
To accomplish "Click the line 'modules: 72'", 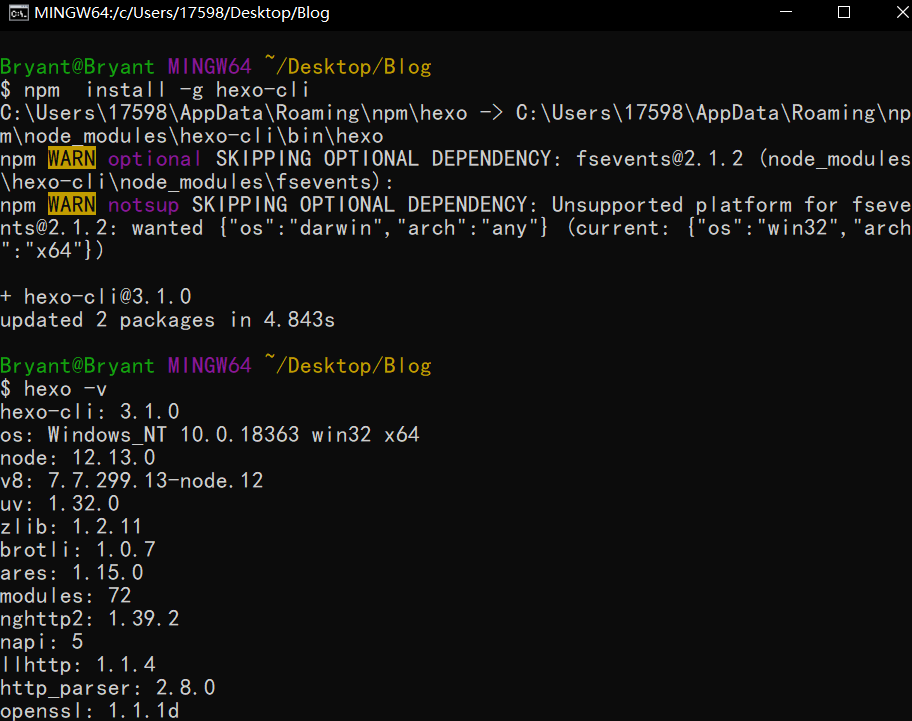I will coord(66,595).
